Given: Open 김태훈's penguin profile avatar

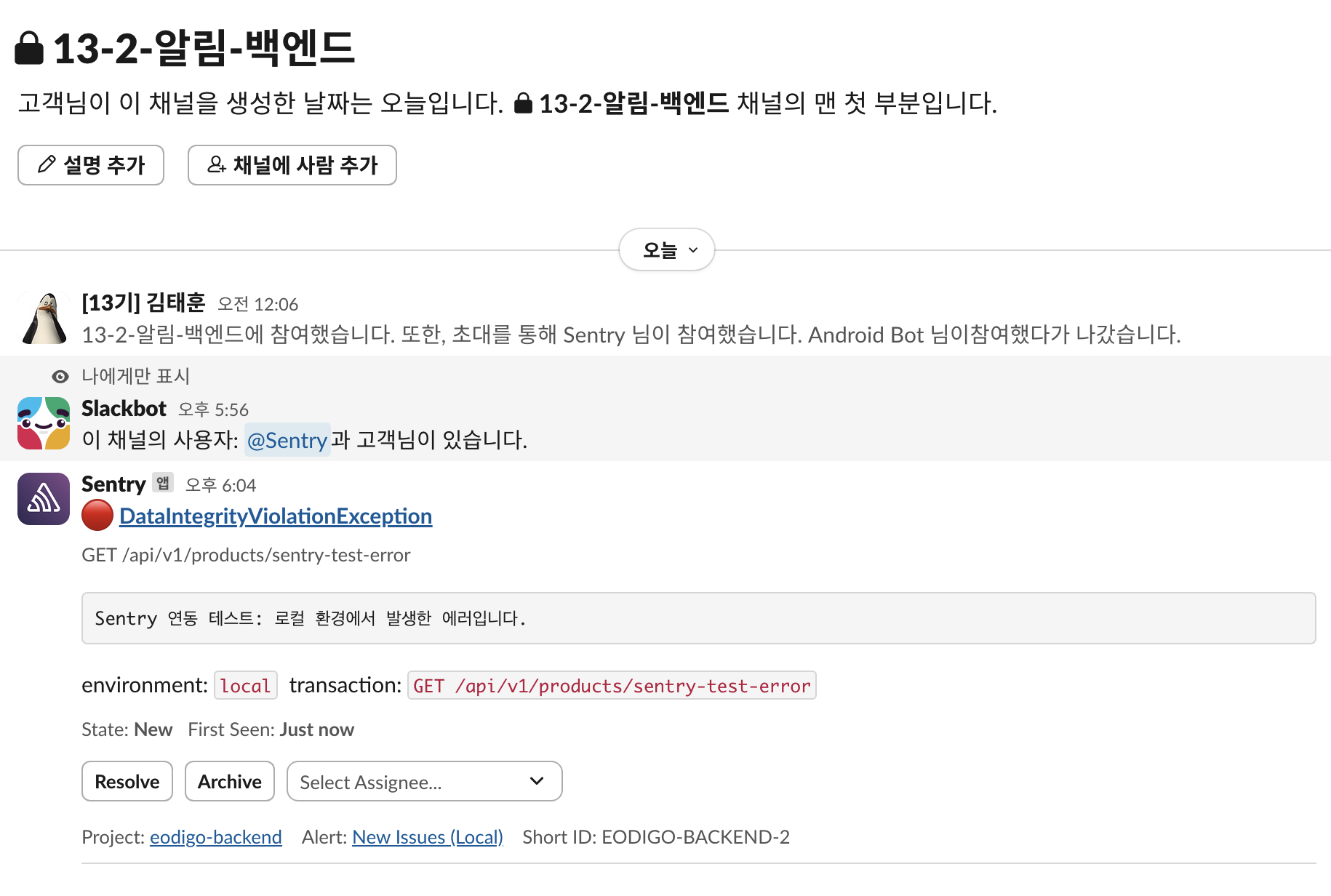Looking at the screenshot, I should [44, 318].
